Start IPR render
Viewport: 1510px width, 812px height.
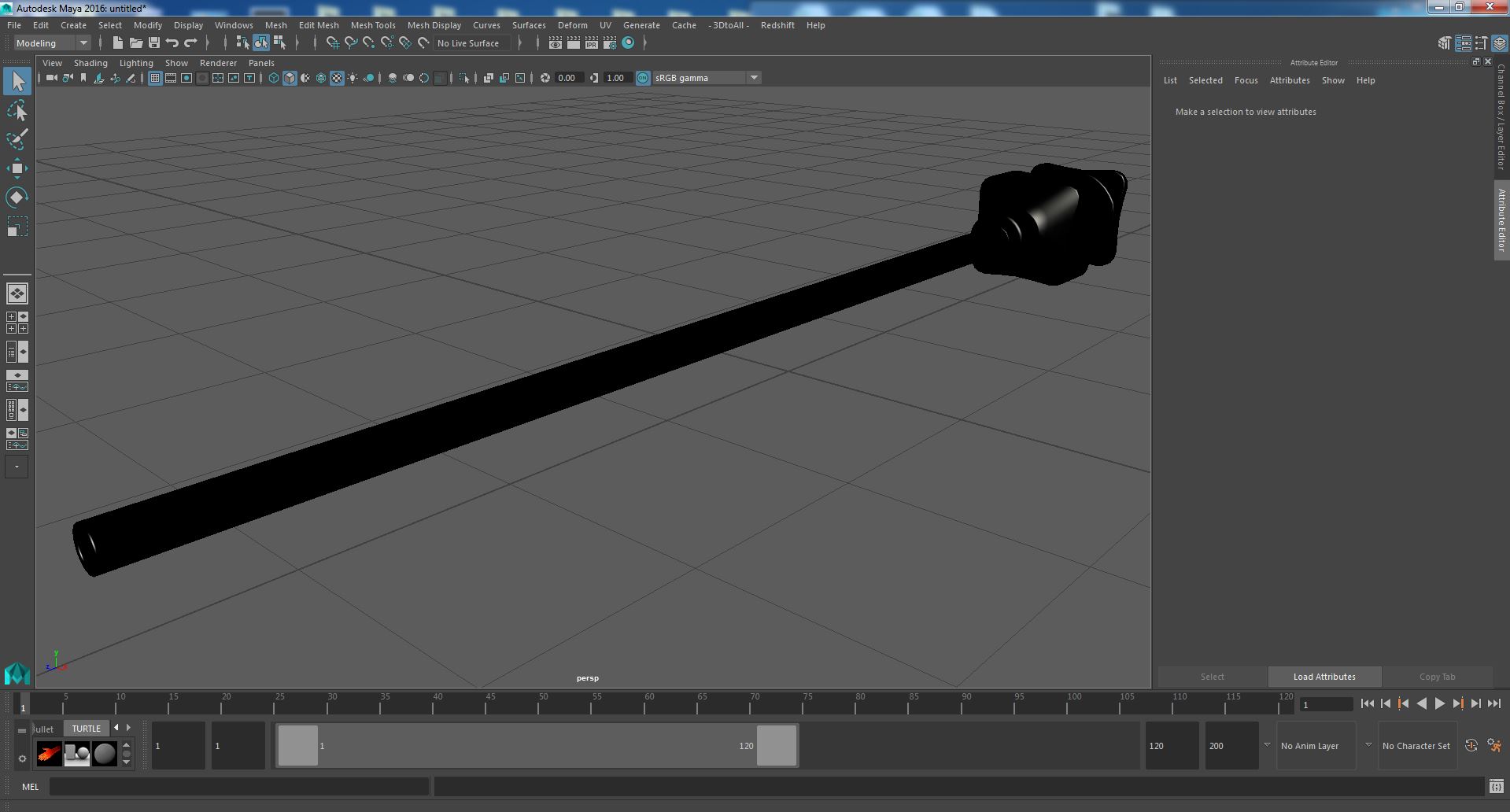point(592,43)
